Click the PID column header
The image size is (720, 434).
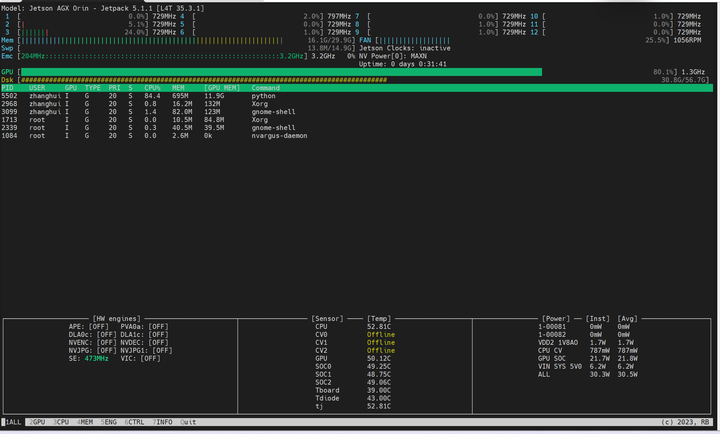[7, 88]
